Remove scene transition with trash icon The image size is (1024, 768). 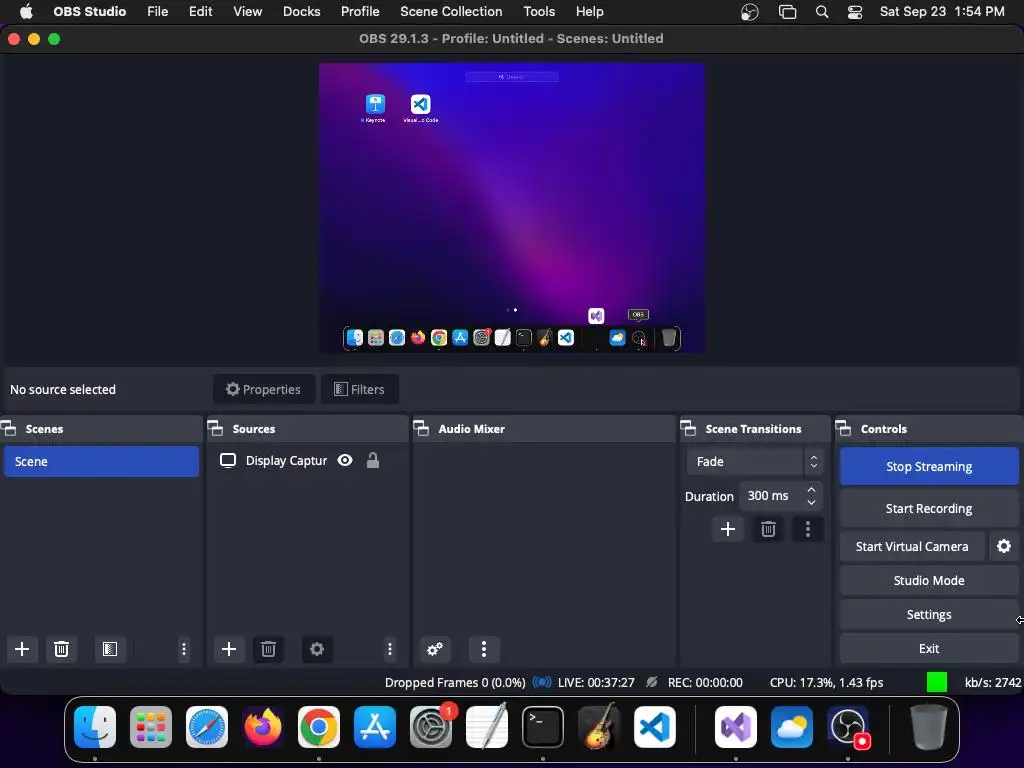pyautogui.click(x=768, y=529)
